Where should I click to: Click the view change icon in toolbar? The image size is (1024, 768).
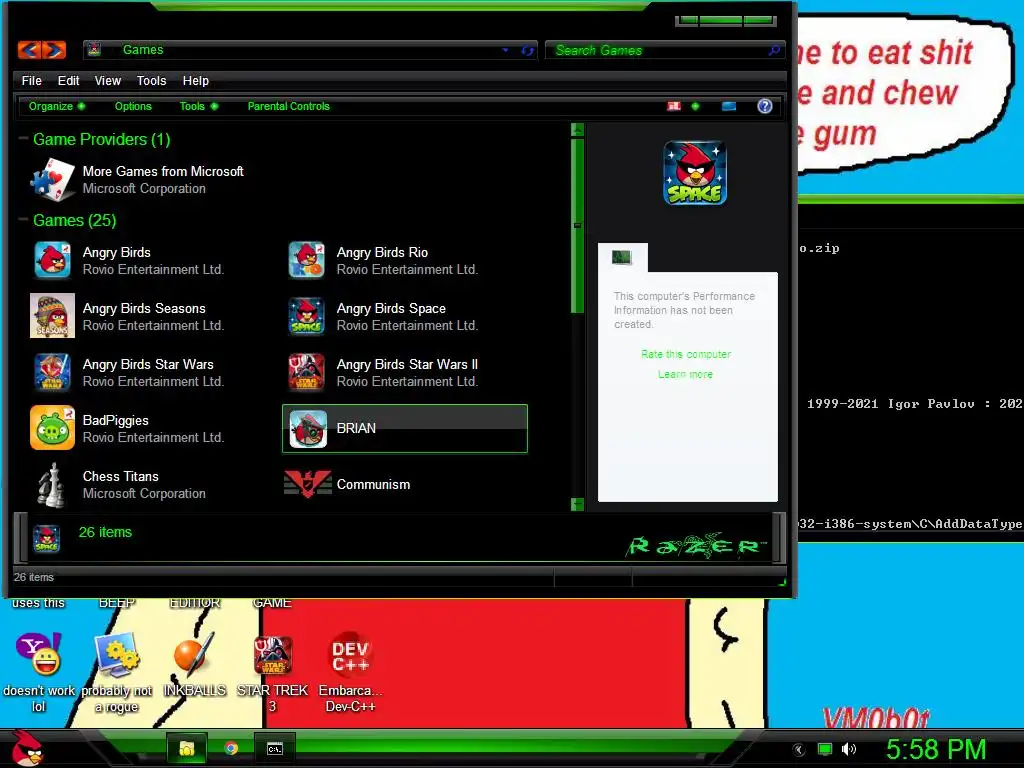[674, 106]
